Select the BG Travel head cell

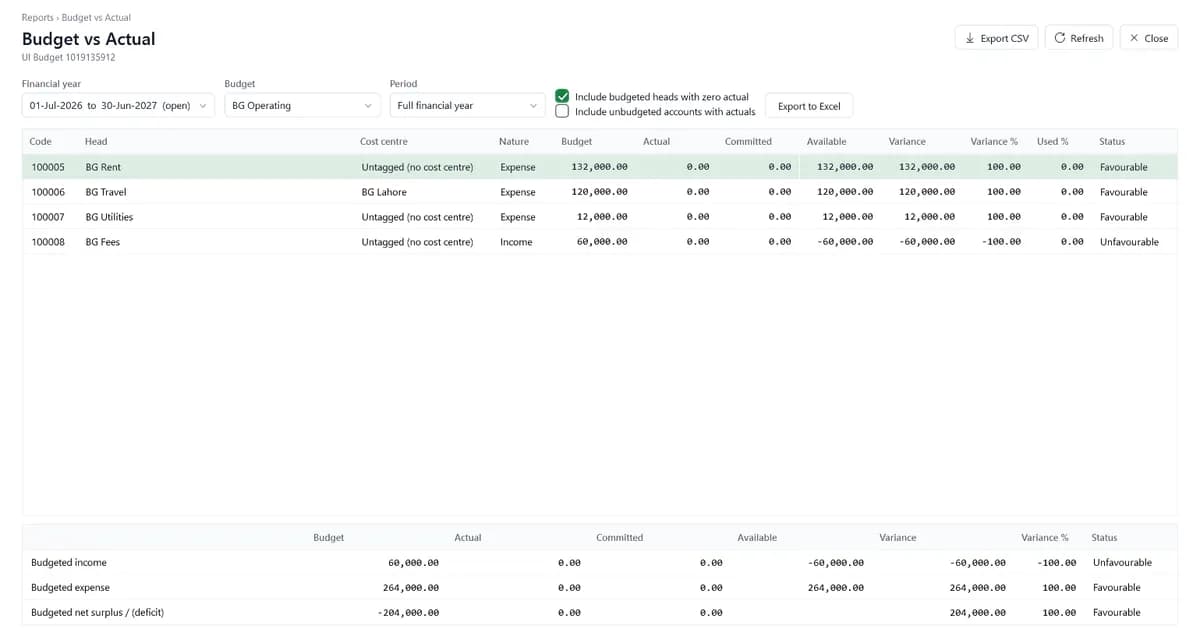(106, 192)
